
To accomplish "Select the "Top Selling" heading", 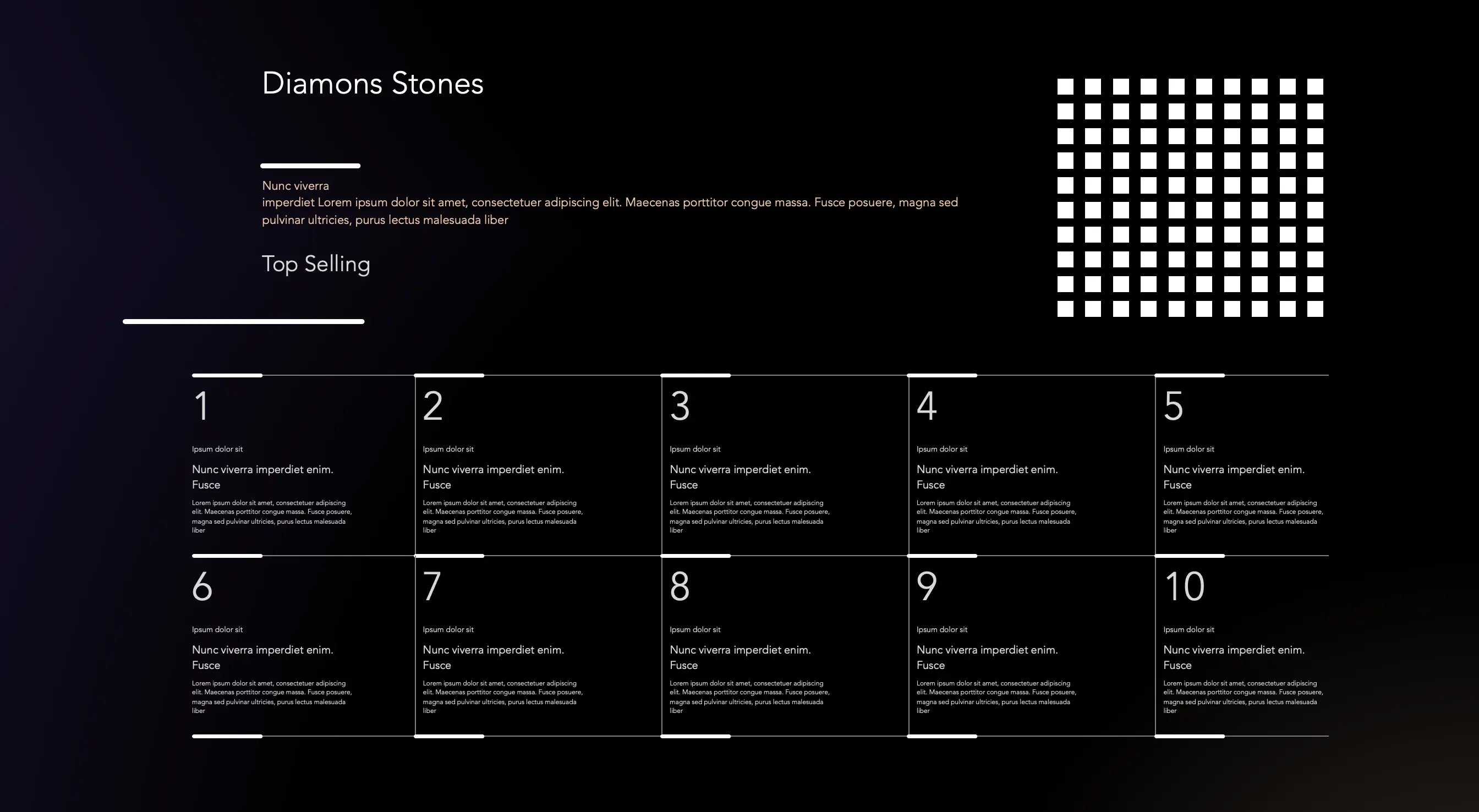I will point(316,264).
